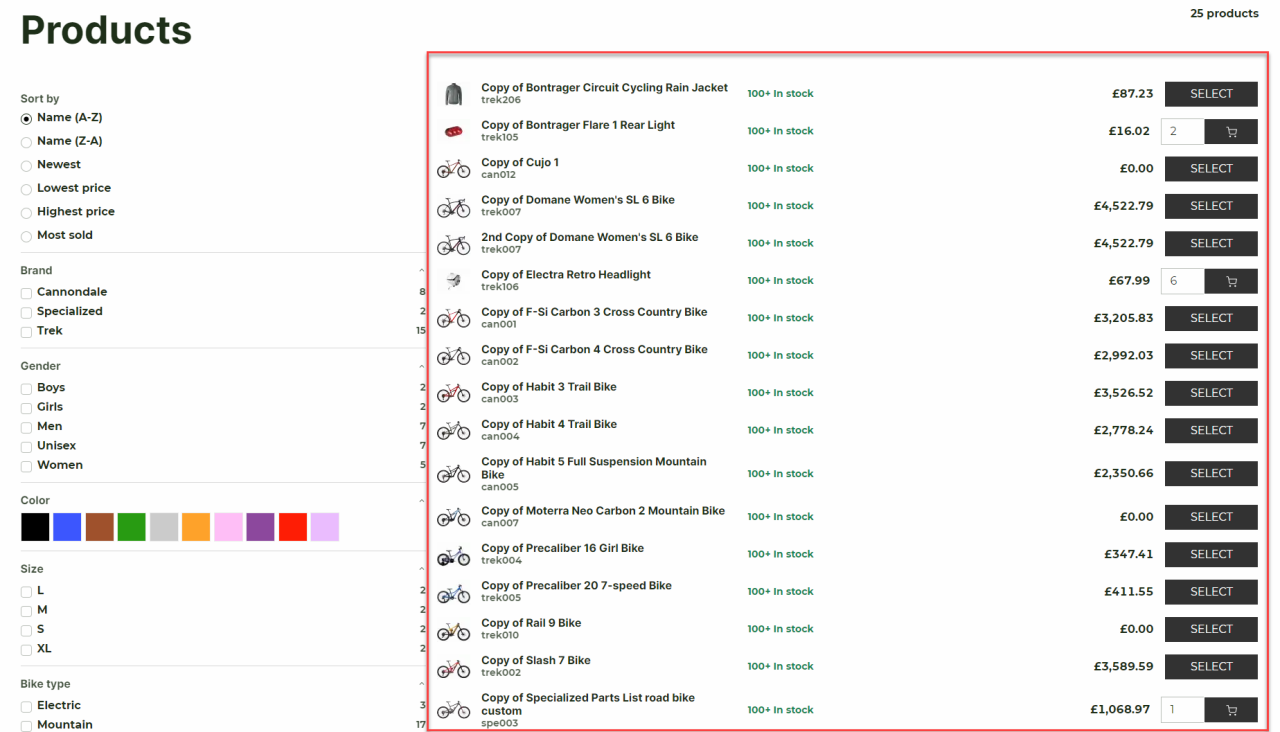Click the Electra Retro Headlight product image
Screen dimensions: 1280x732
pos(454,281)
